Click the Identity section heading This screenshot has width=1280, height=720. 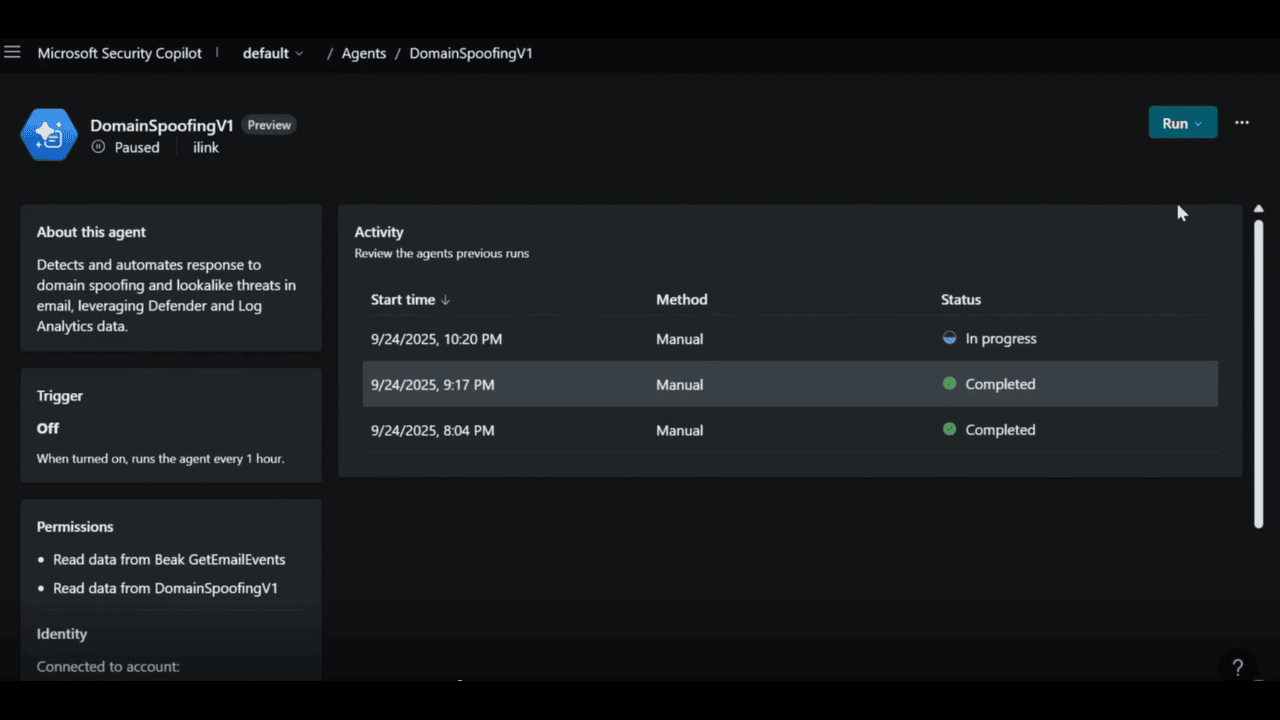pyautogui.click(x=62, y=634)
